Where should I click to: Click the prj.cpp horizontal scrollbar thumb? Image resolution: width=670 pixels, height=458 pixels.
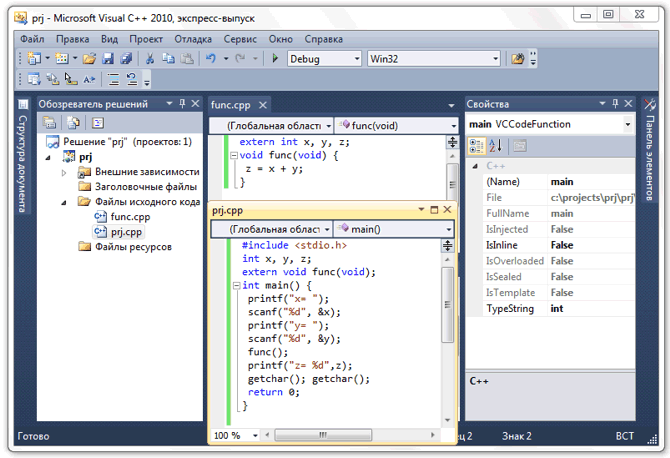click(323, 435)
